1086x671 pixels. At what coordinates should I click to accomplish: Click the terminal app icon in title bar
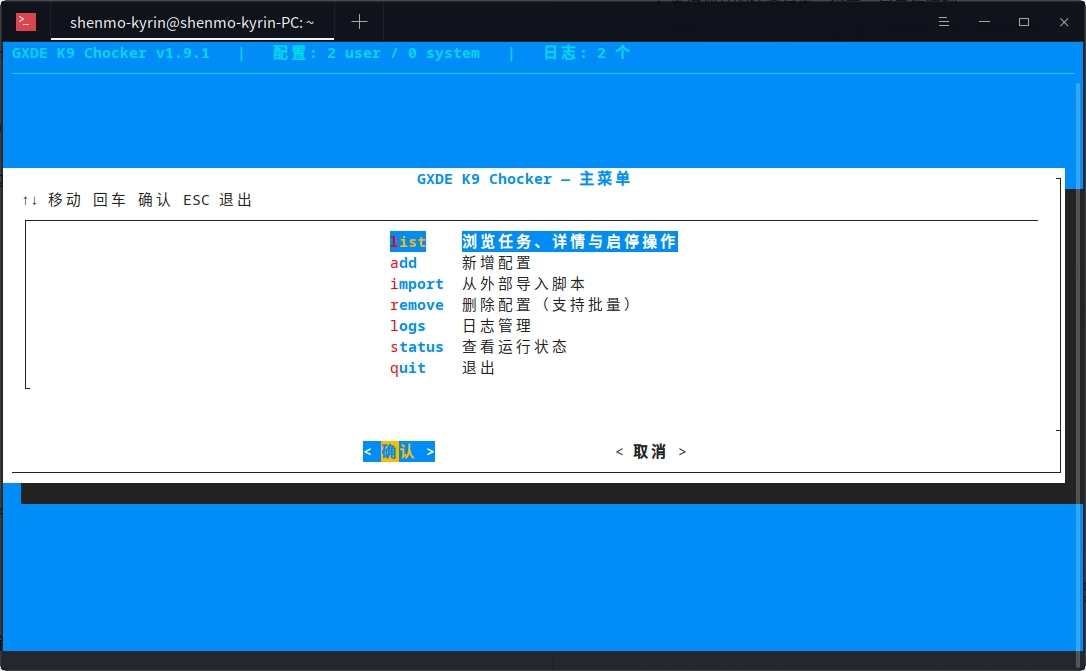pyautogui.click(x=26, y=22)
